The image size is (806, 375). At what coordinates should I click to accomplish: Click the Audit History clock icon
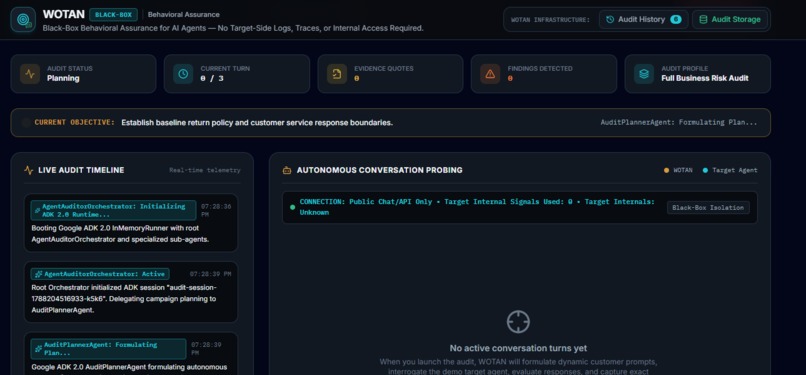click(x=610, y=20)
